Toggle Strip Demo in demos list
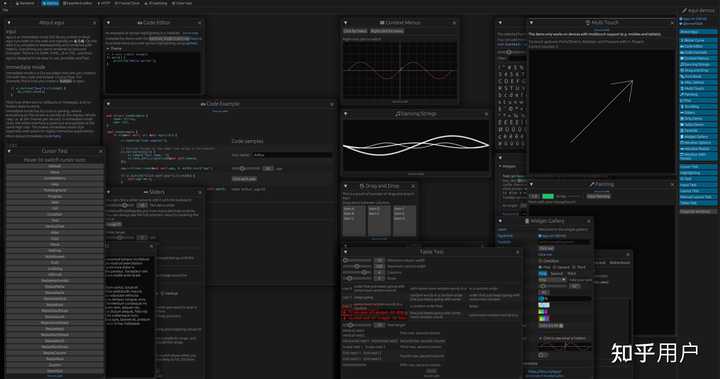 [x=698, y=119]
